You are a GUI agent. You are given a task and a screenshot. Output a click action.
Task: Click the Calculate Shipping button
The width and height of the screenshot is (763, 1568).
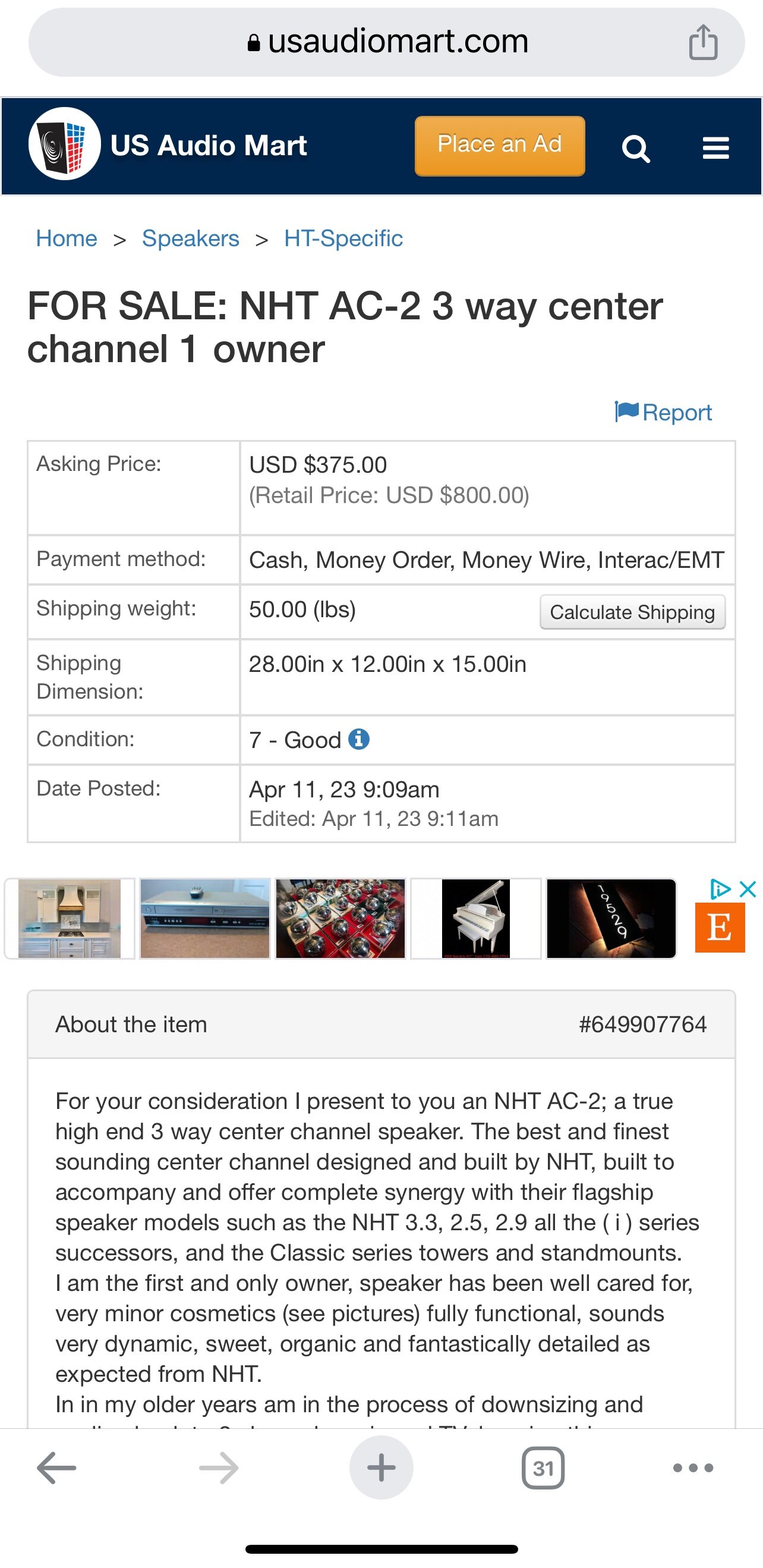(x=632, y=612)
